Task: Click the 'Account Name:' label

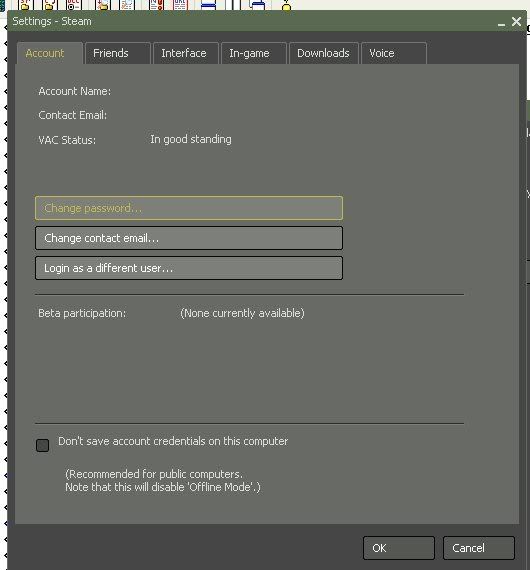Action: click(x=75, y=91)
